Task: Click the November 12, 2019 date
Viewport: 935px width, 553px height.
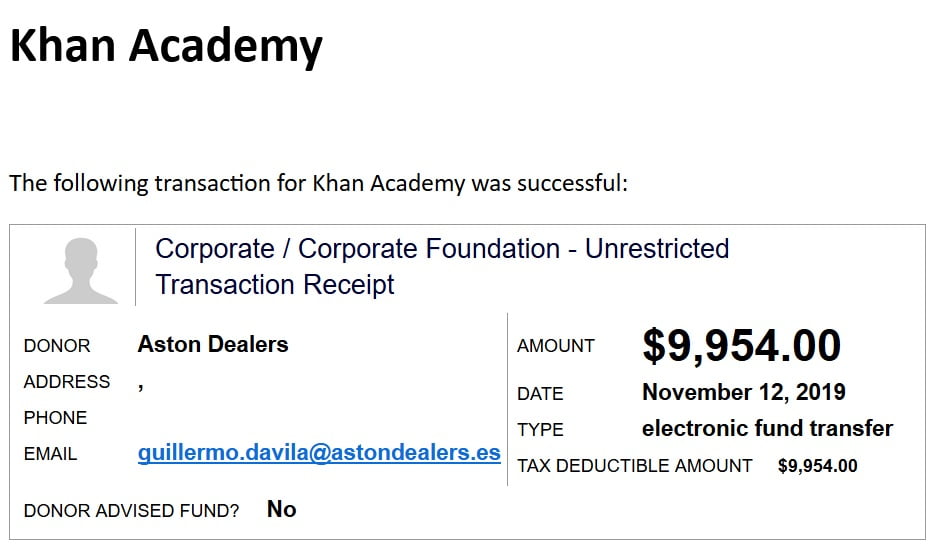Action: coord(744,392)
